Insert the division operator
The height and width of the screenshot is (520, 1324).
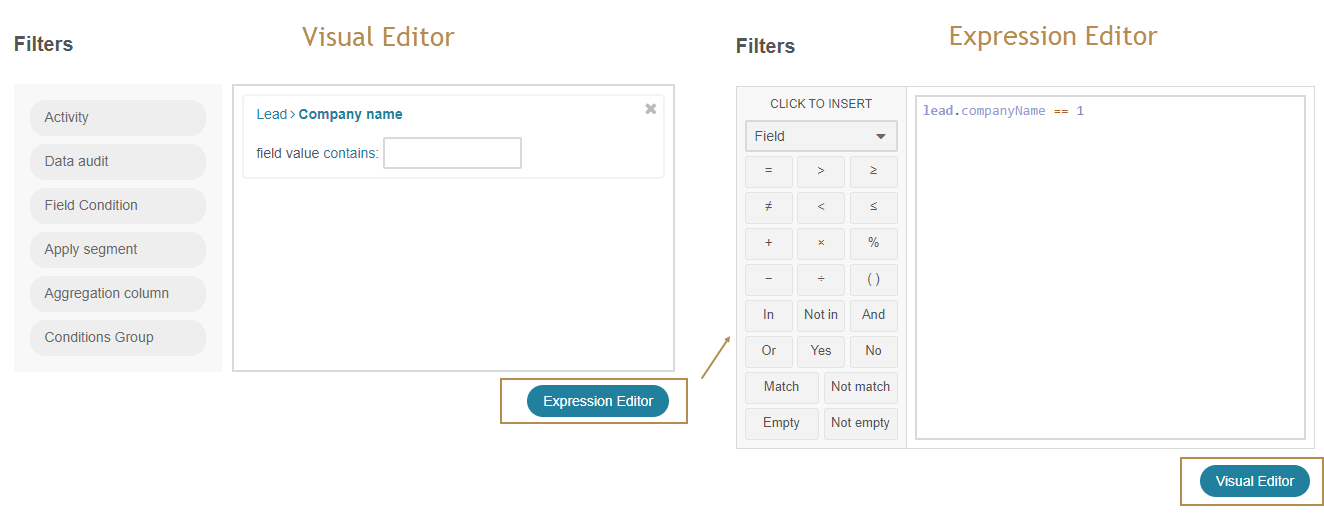(821, 279)
